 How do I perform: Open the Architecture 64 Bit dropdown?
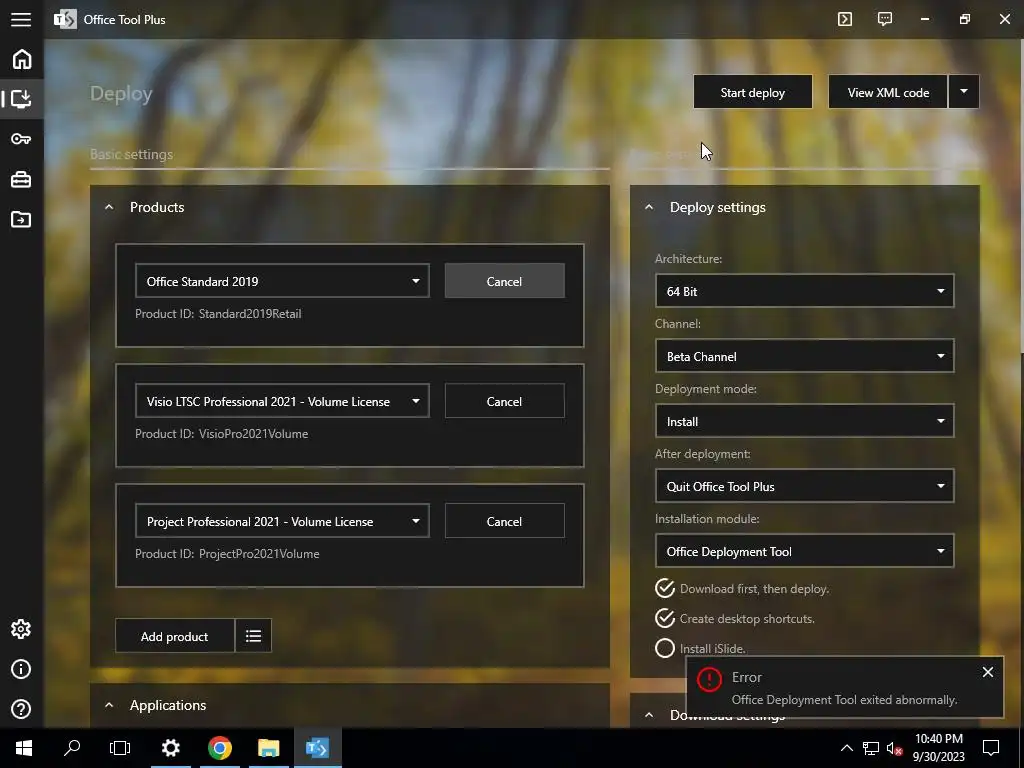point(805,291)
